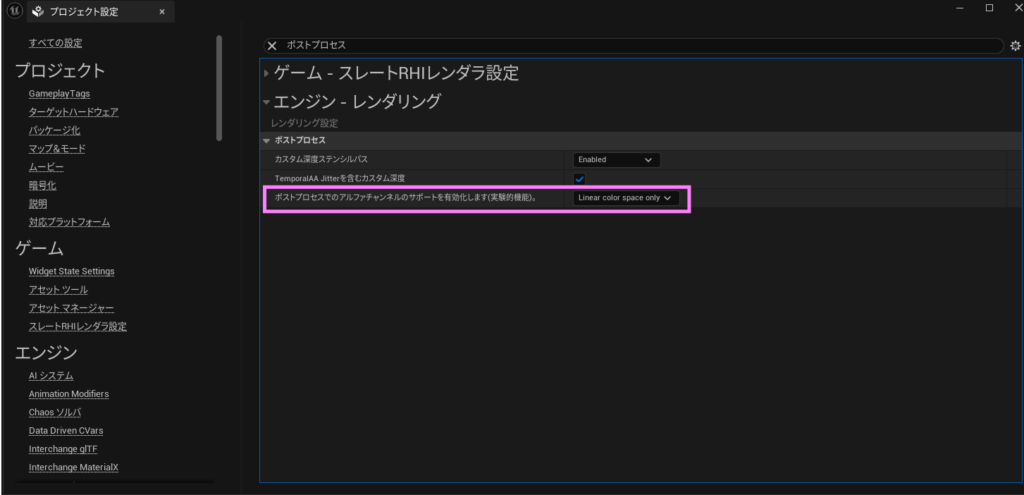The width and height of the screenshot is (1024, 495).
Task: Open ターゲットハードウェア settings
Action: (x=74, y=112)
